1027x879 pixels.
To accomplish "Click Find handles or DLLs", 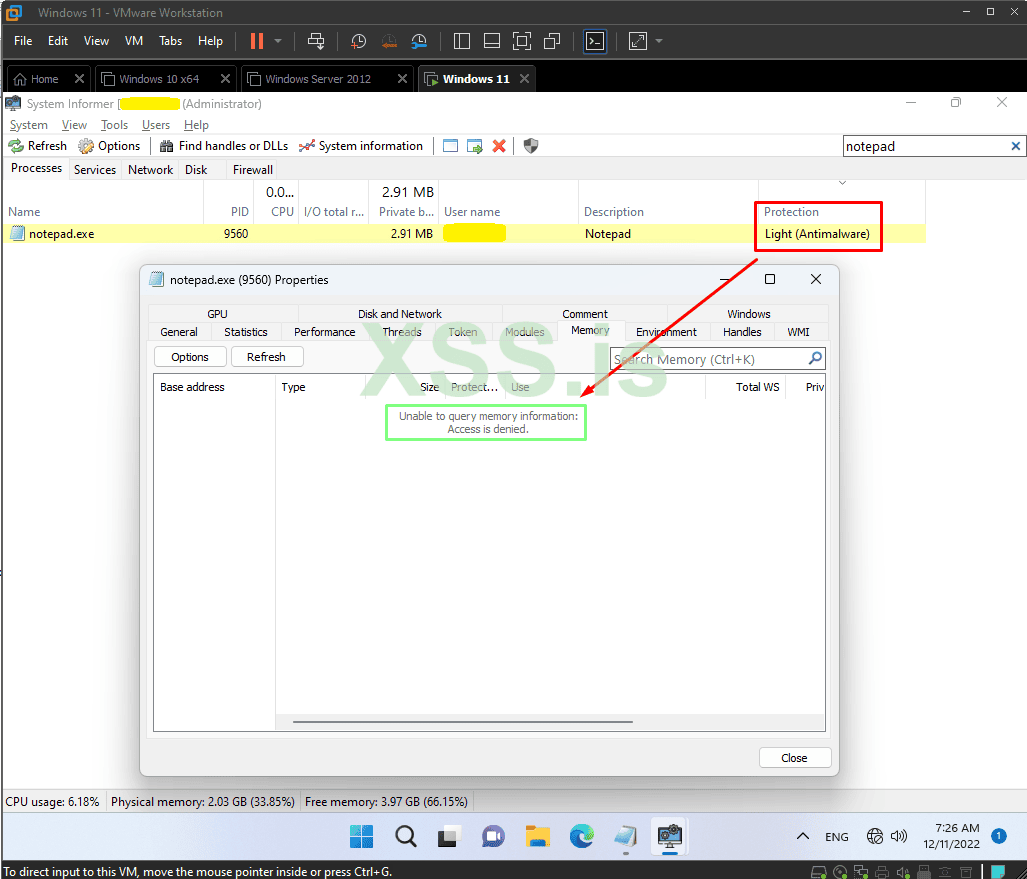I will pos(223,145).
